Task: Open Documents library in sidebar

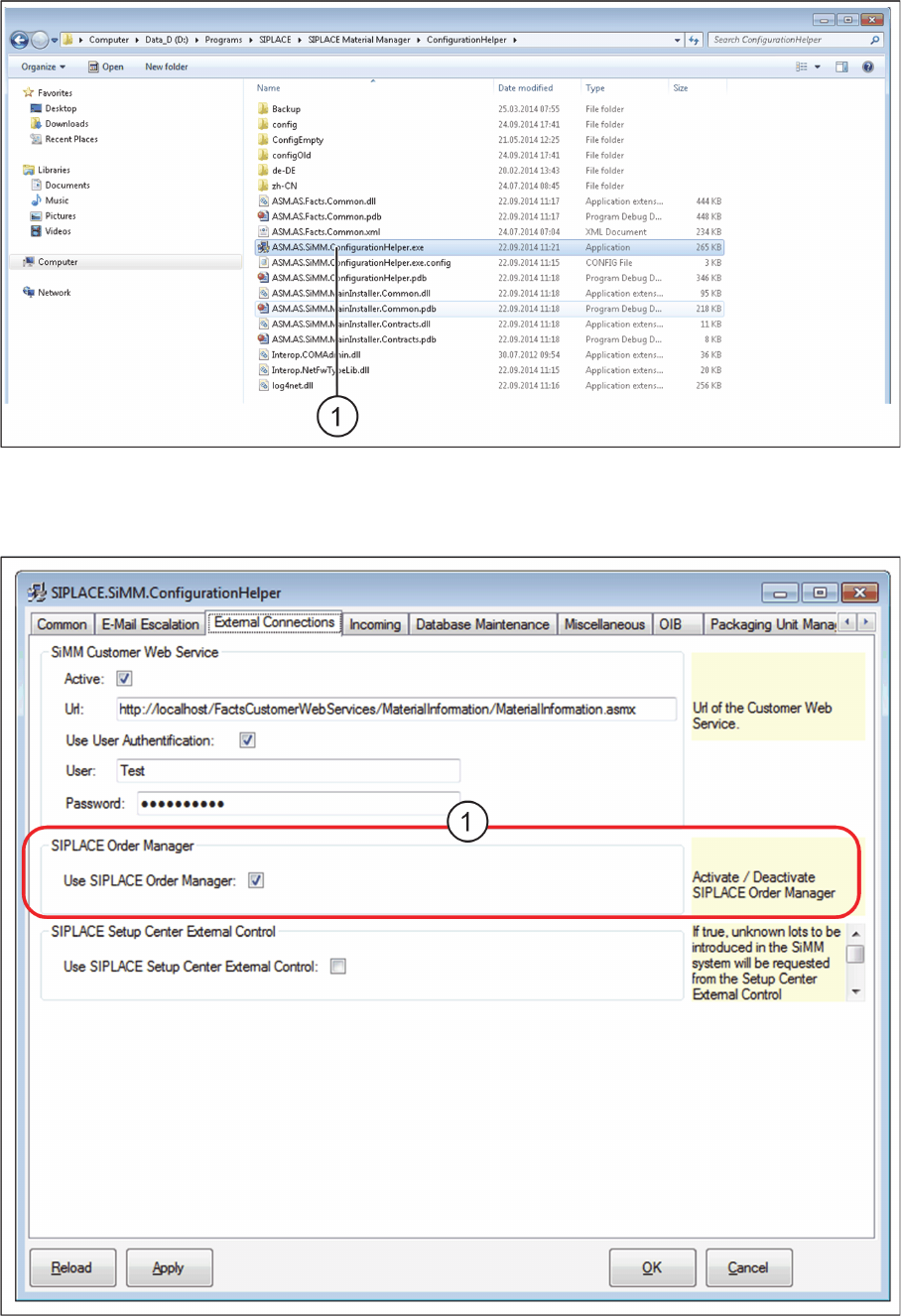Action: pyautogui.click(x=61, y=186)
